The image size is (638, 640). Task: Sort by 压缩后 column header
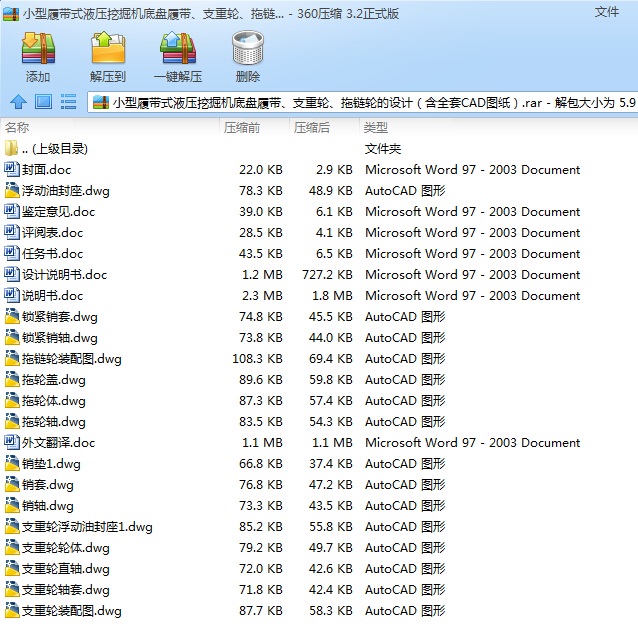point(311,128)
